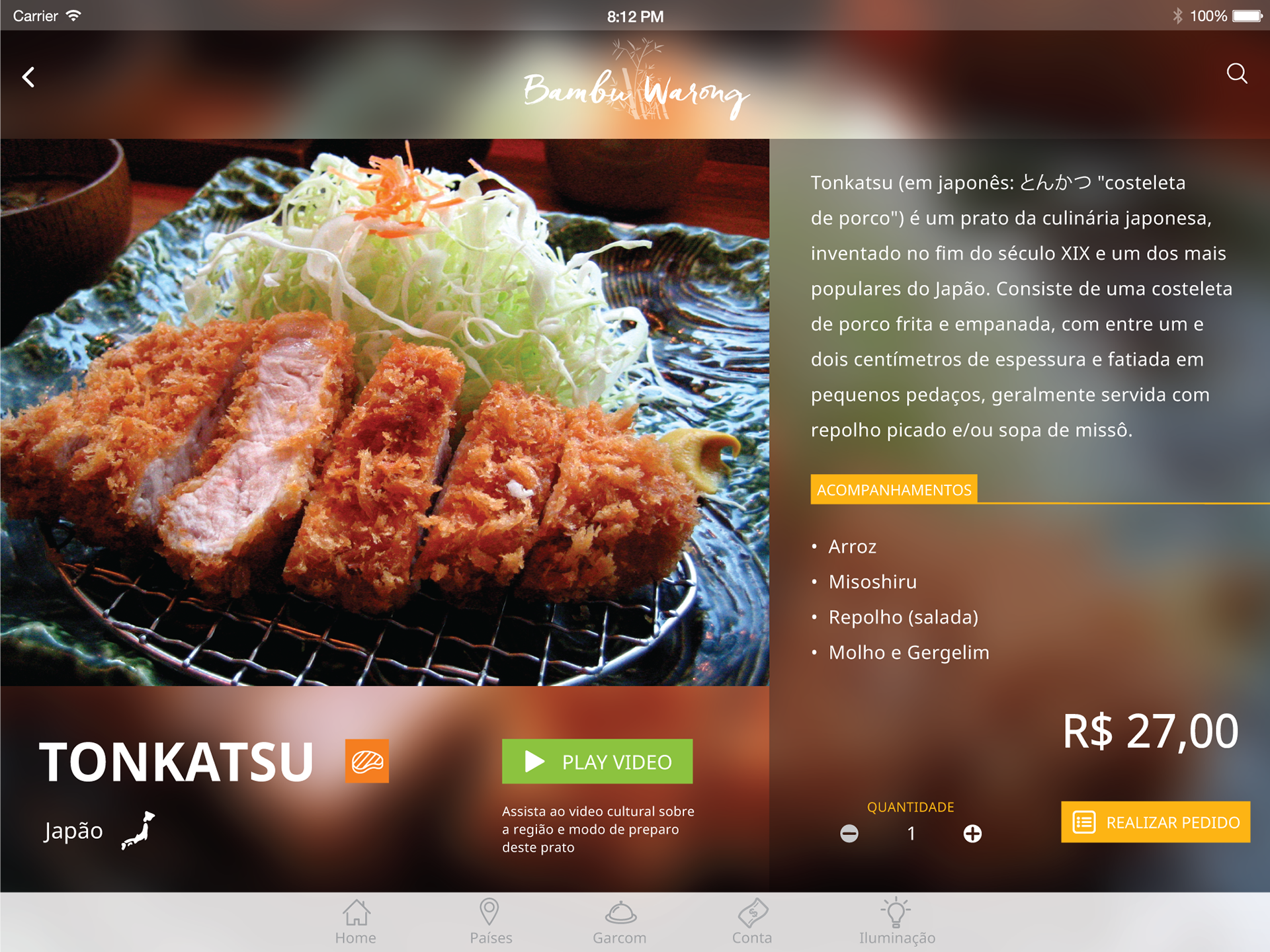The image size is (1270, 952).
Task: Go back using the left chevron arrow
Action: point(28,77)
